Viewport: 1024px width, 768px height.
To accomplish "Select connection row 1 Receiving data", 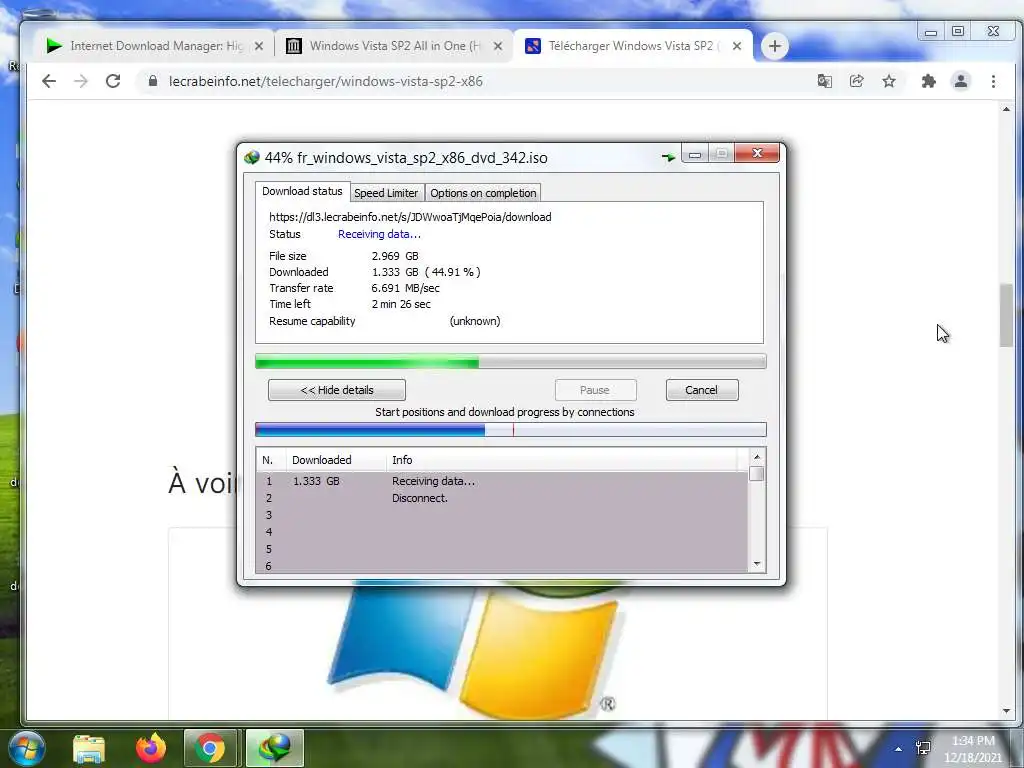I will pos(502,481).
